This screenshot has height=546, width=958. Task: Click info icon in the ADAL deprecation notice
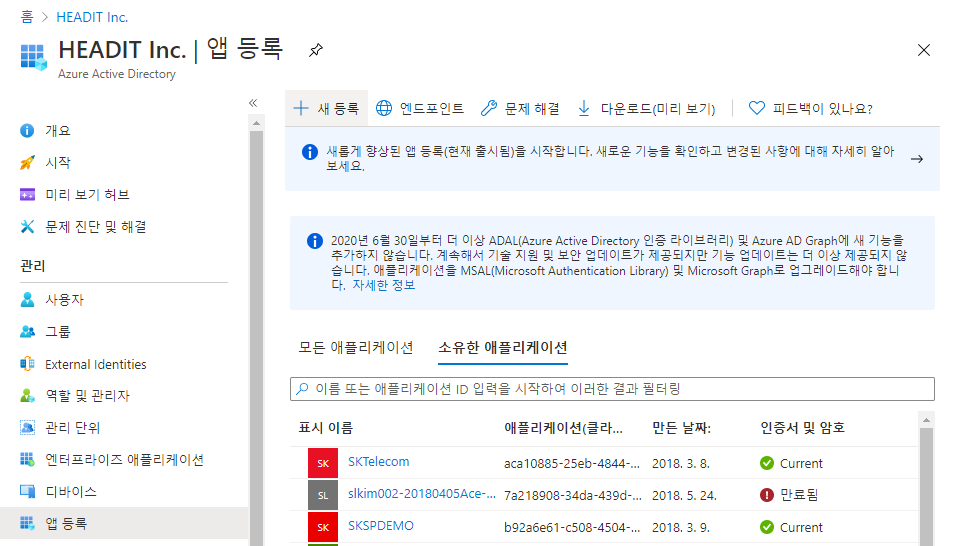(315, 241)
